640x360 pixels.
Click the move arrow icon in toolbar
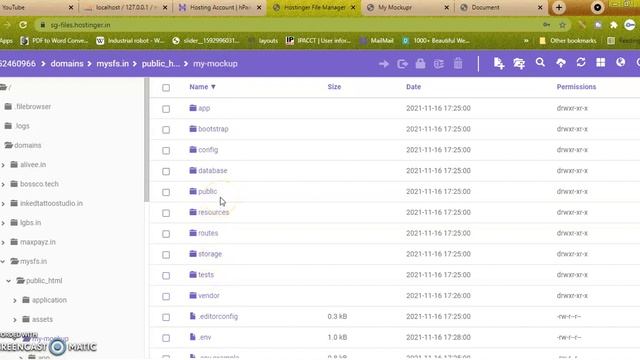pyautogui.click(x=384, y=64)
